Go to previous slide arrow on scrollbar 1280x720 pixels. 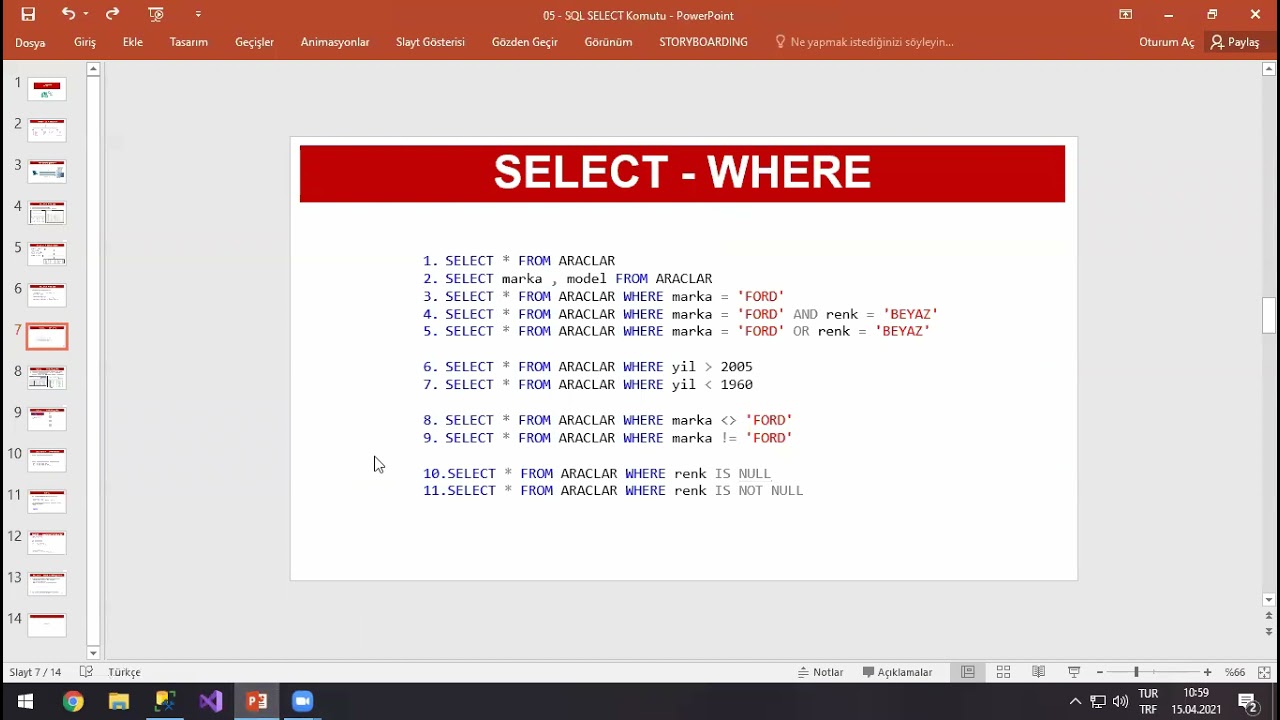click(1269, 616)
